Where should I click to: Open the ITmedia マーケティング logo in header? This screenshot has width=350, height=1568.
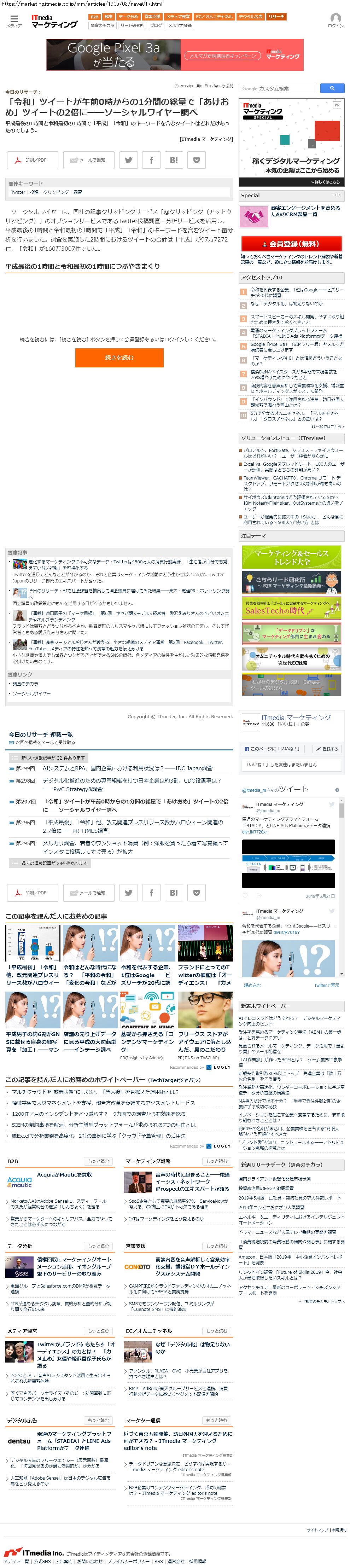point(54,21)
